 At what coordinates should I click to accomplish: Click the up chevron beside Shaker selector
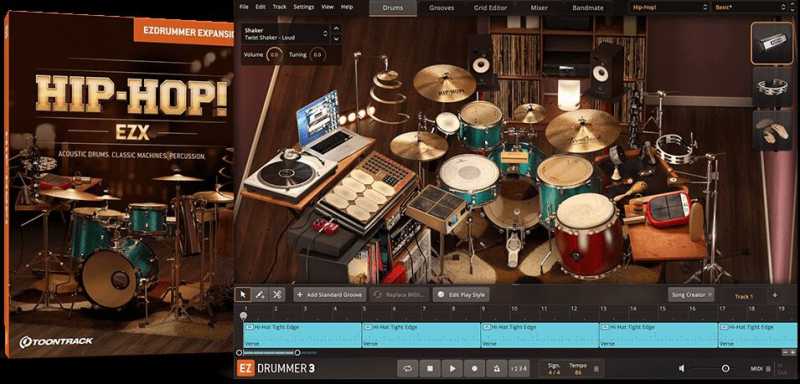pyautogui.click(x=336, y=29)
